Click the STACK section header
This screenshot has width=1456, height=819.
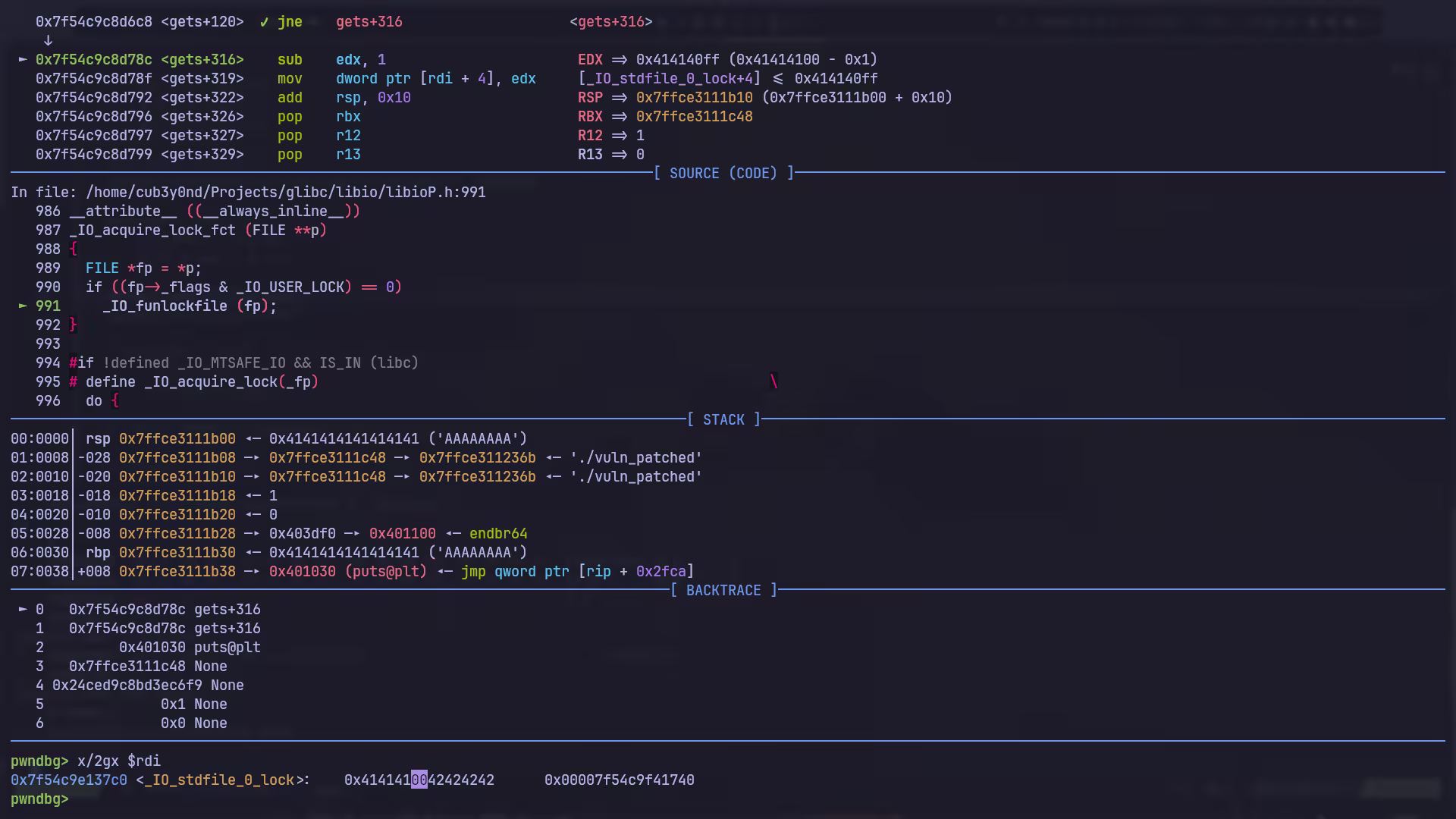tap(723, 419)
